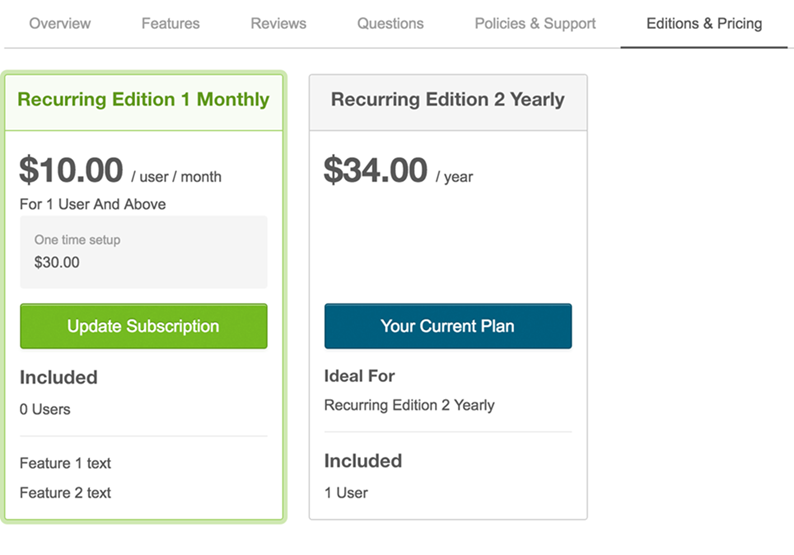Image resolution: width=794 pixels, height=555 pixels.
Task: Click the 1 User included text
Action: [x=346, y=492]
